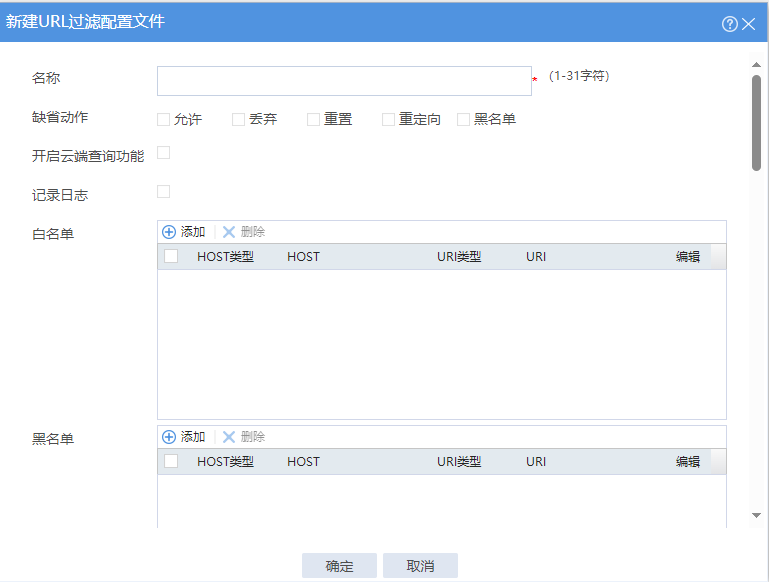This screenshot has width=769, height=582.
Task: Check the 黑名单 default action box
Action: (x=463, y=119)
